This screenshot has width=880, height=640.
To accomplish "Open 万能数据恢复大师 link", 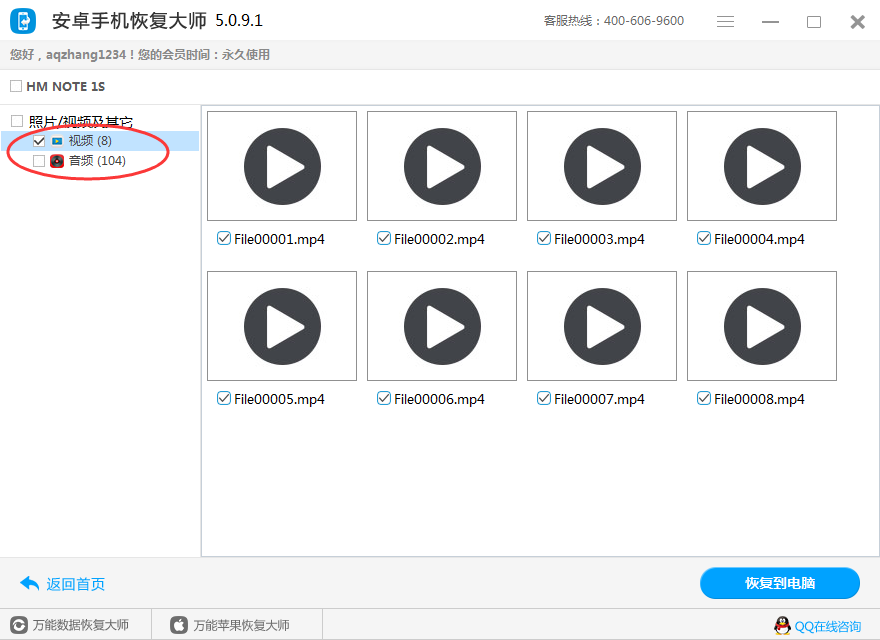I will coord(80,625).
